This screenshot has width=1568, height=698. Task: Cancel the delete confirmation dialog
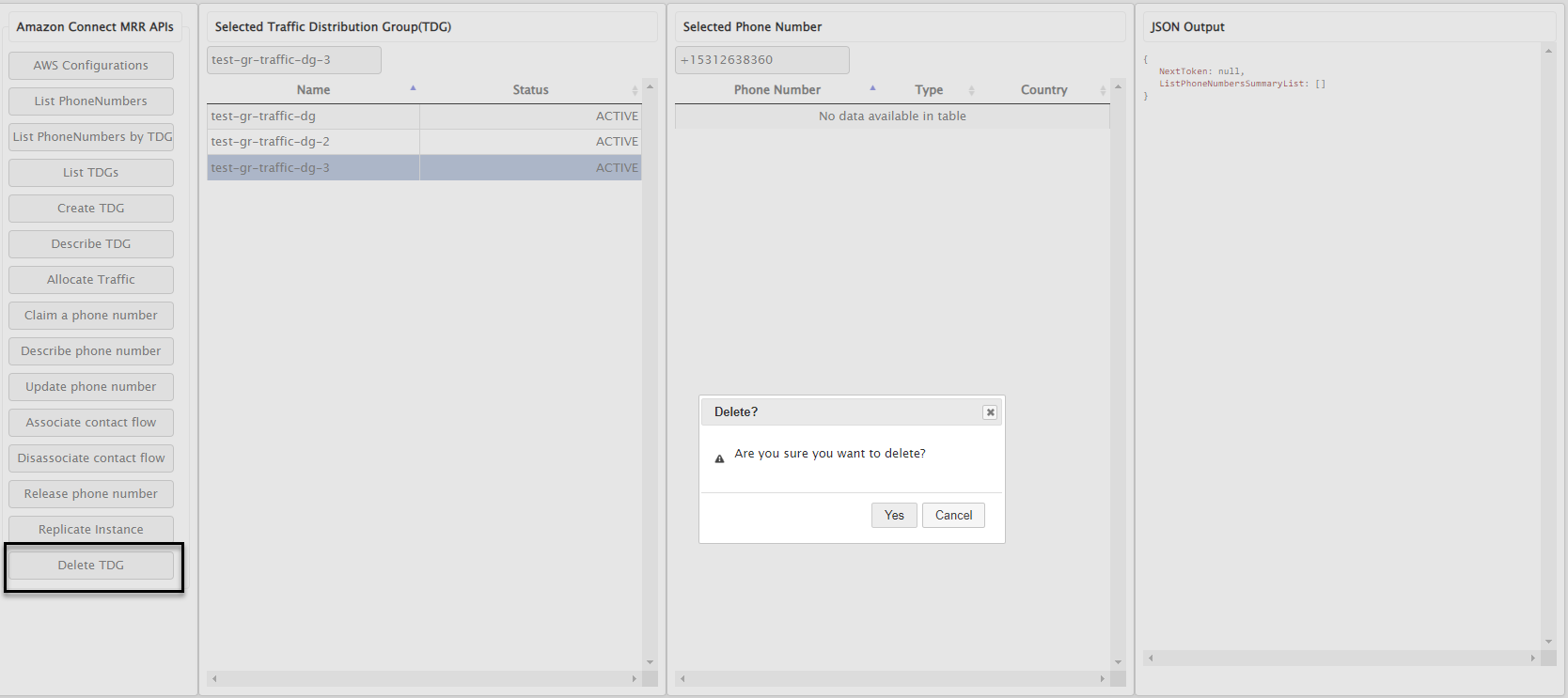click(953, 515)
